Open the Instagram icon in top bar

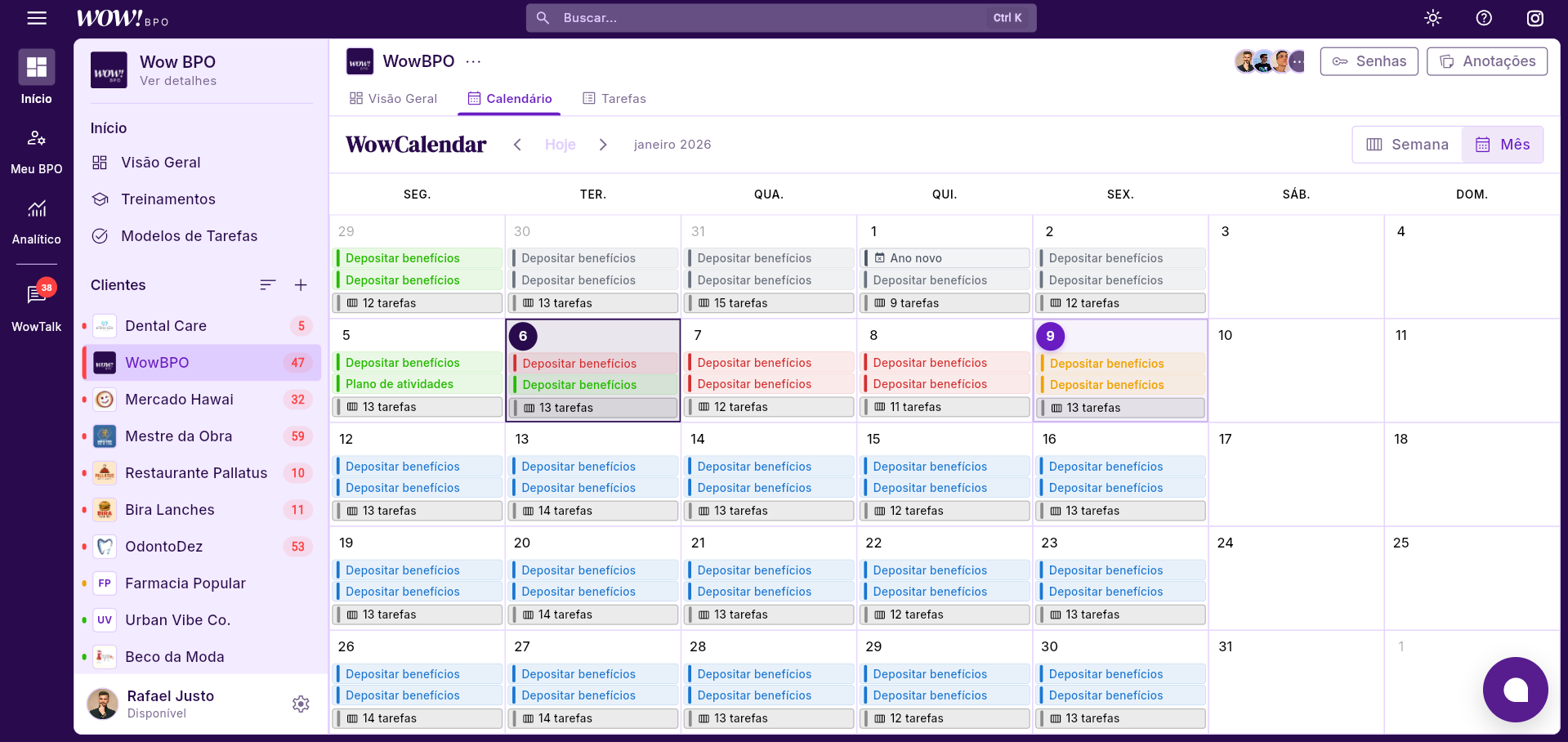point(1535,18)
